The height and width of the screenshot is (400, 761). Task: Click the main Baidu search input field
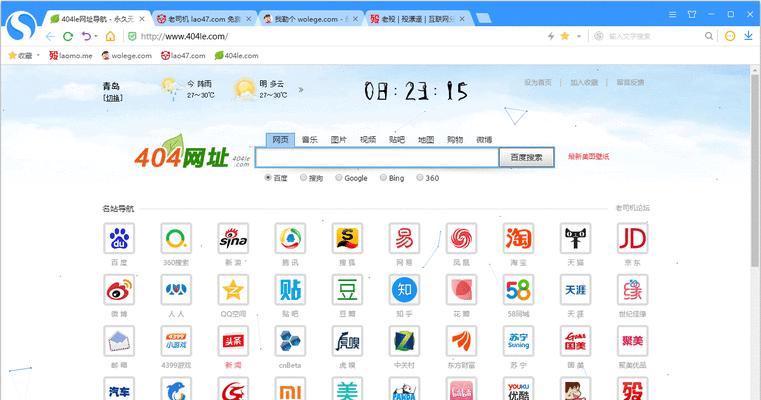pos(377,158)
